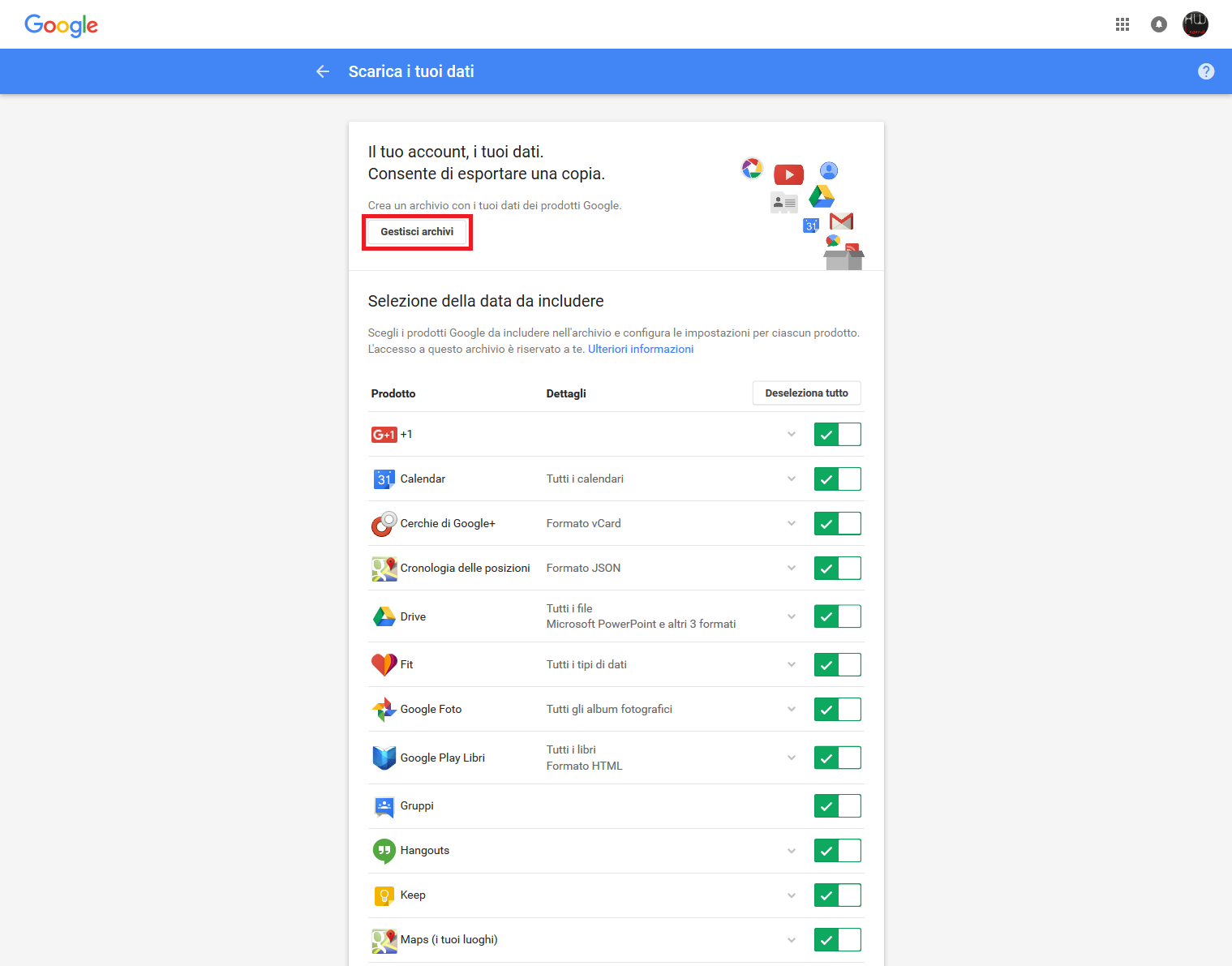Image resolution: width=1232 pixels, height=966 pixels.
Task: Expand the Maps (i tuoi luoghi) chevron
Action: tap(792, 940)
